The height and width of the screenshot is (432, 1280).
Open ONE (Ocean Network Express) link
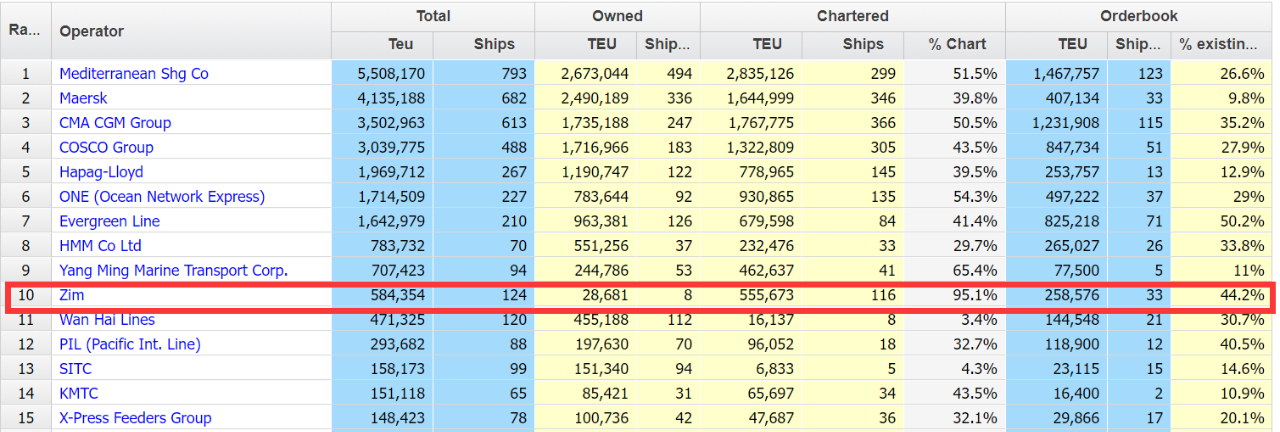tap(162, 197)
